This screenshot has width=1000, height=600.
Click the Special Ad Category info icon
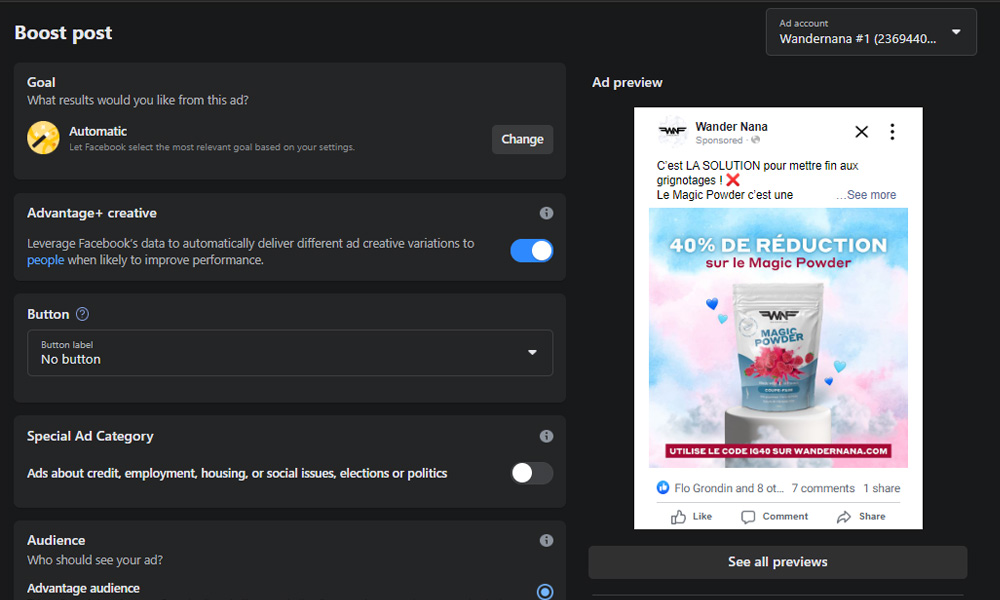pos(546,436)
